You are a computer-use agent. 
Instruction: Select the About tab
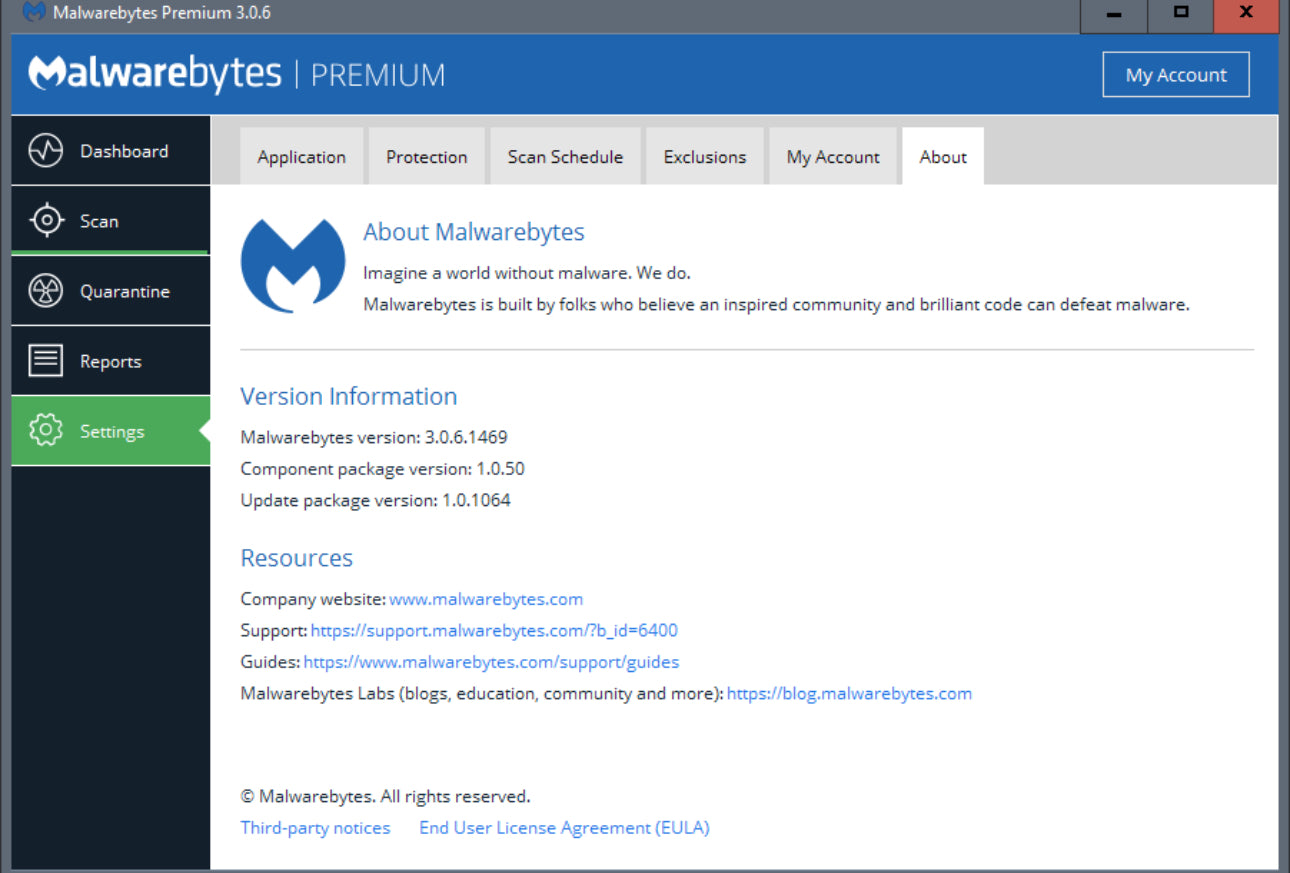tap(943, 156)
